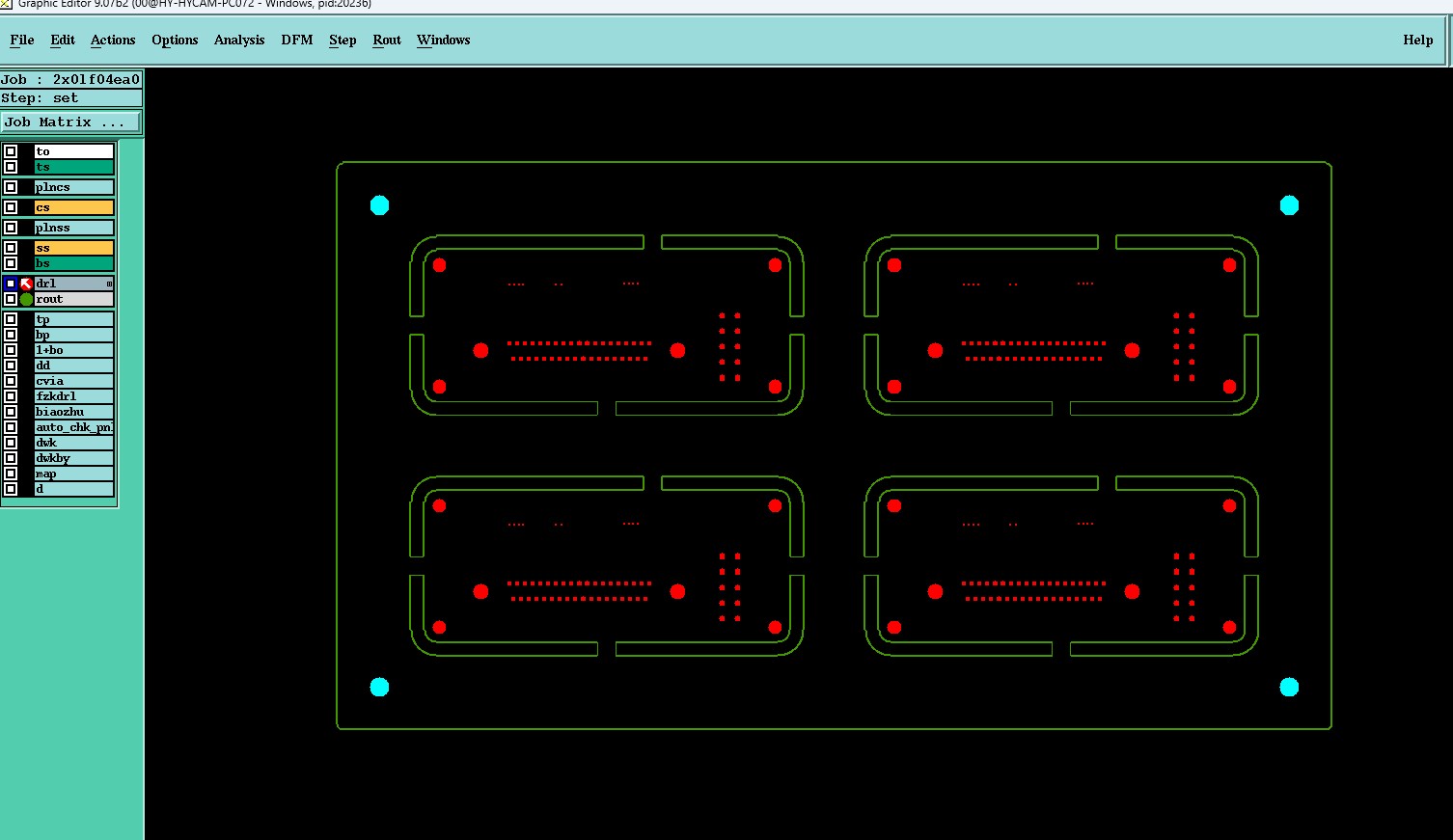Toggle the cvia layer checkbox
This screenshot has width=1453, height=840.
[x=11, y=381]
